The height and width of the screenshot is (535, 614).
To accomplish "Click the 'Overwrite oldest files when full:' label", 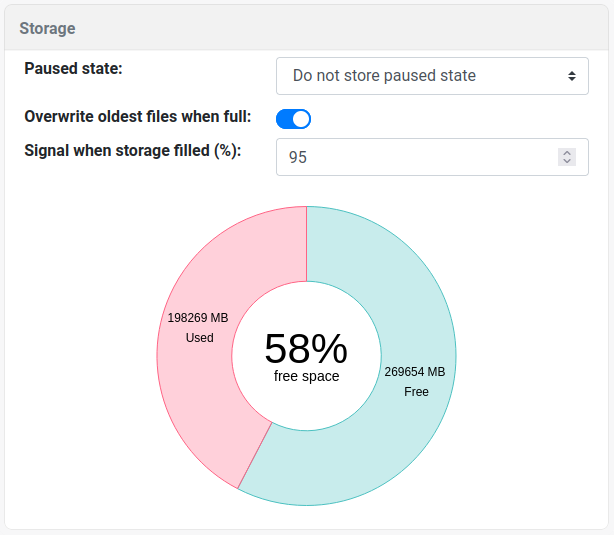I will tap(137, 116).
